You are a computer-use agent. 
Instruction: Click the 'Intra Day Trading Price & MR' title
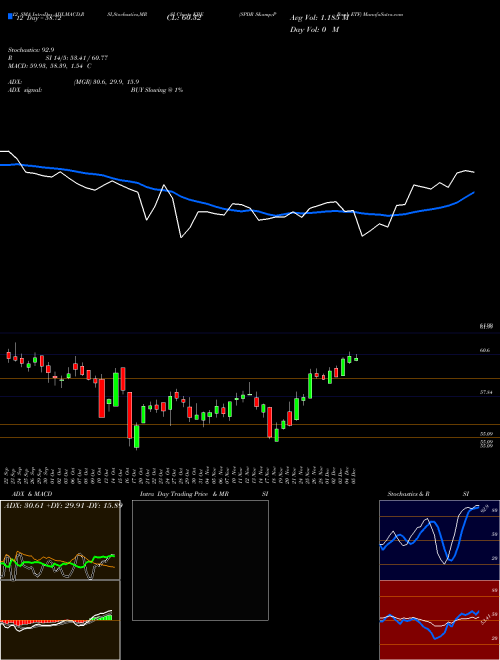[x=184, y=494]
